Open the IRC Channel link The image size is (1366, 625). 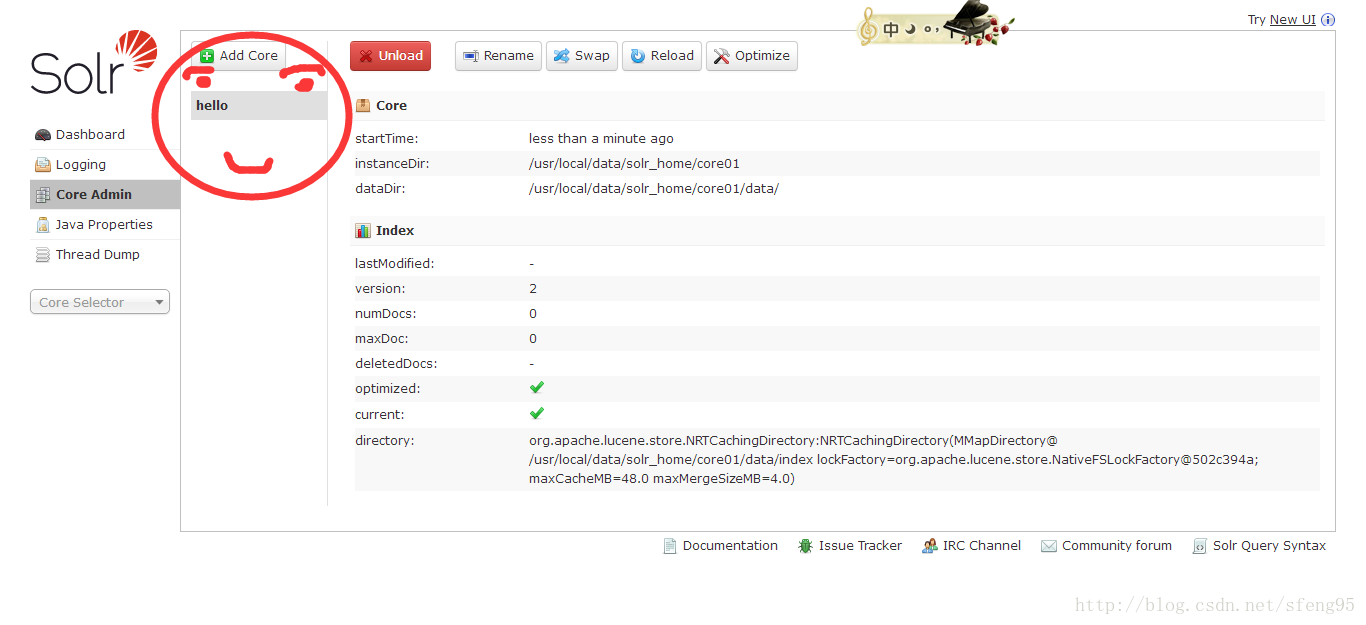coord(982,546)
